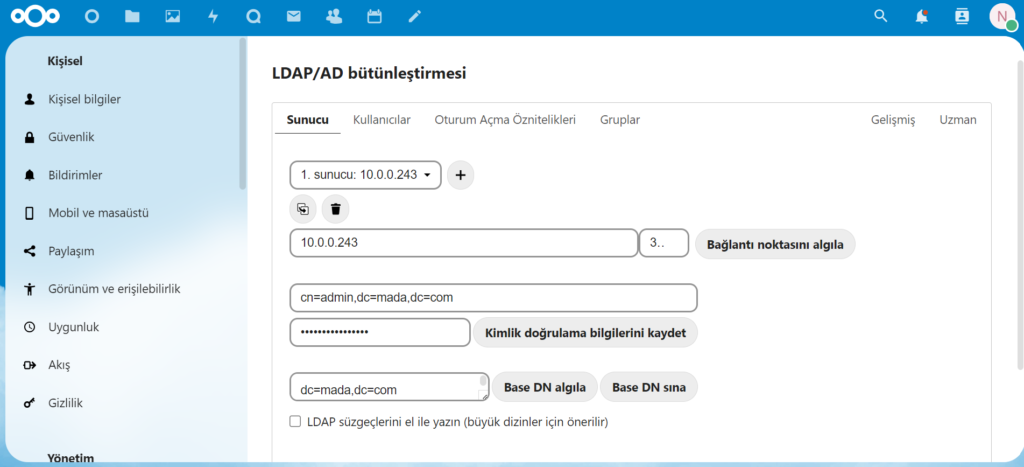The width and height of the screenshot is (1024, 467).
Task: Open the Files app folder icon
Action: click(132, 16)
